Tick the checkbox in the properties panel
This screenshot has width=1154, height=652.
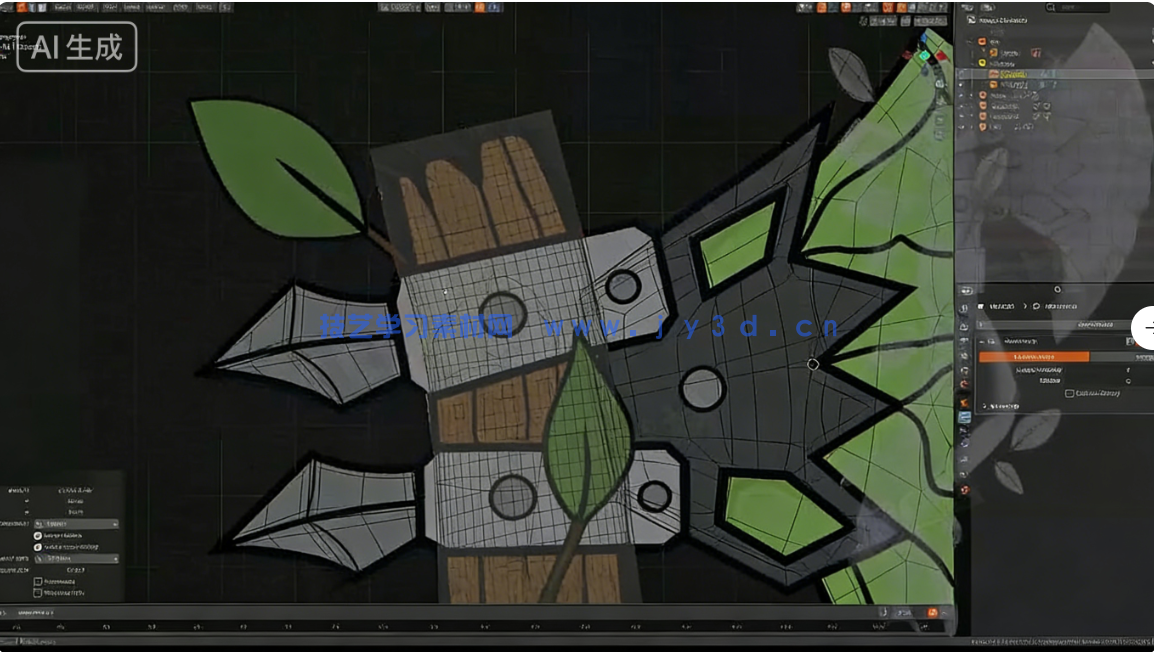pos(1069,393)
